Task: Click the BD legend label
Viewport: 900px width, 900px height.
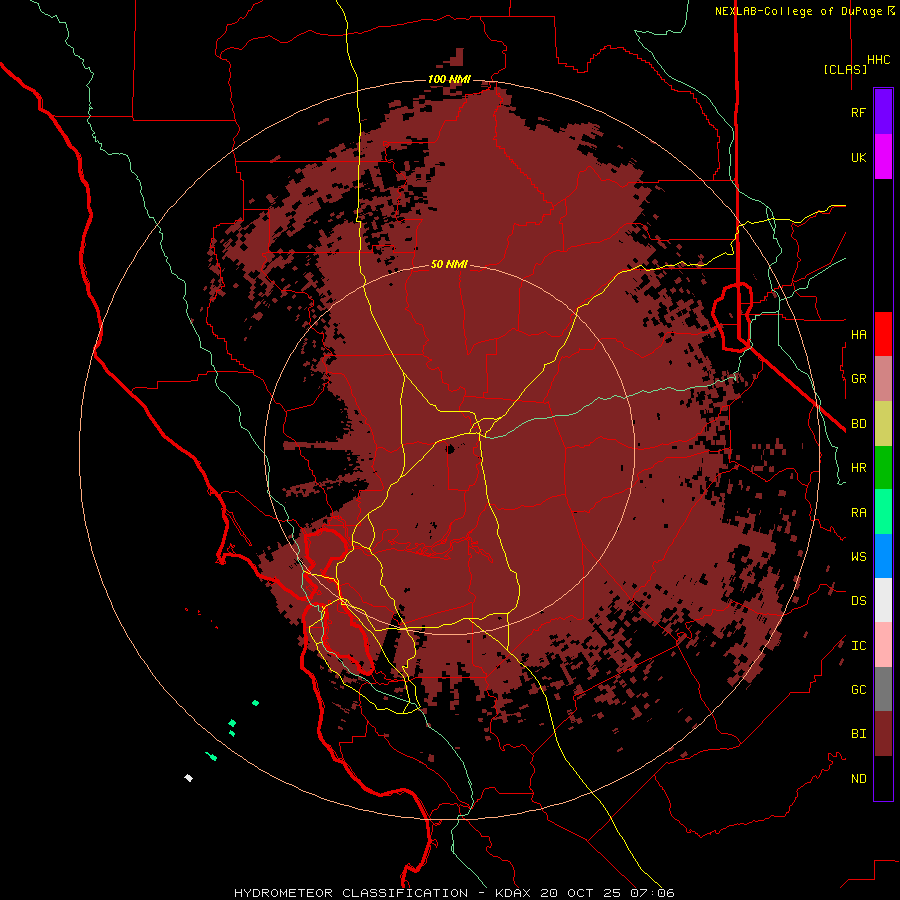Action: point(858,424)
